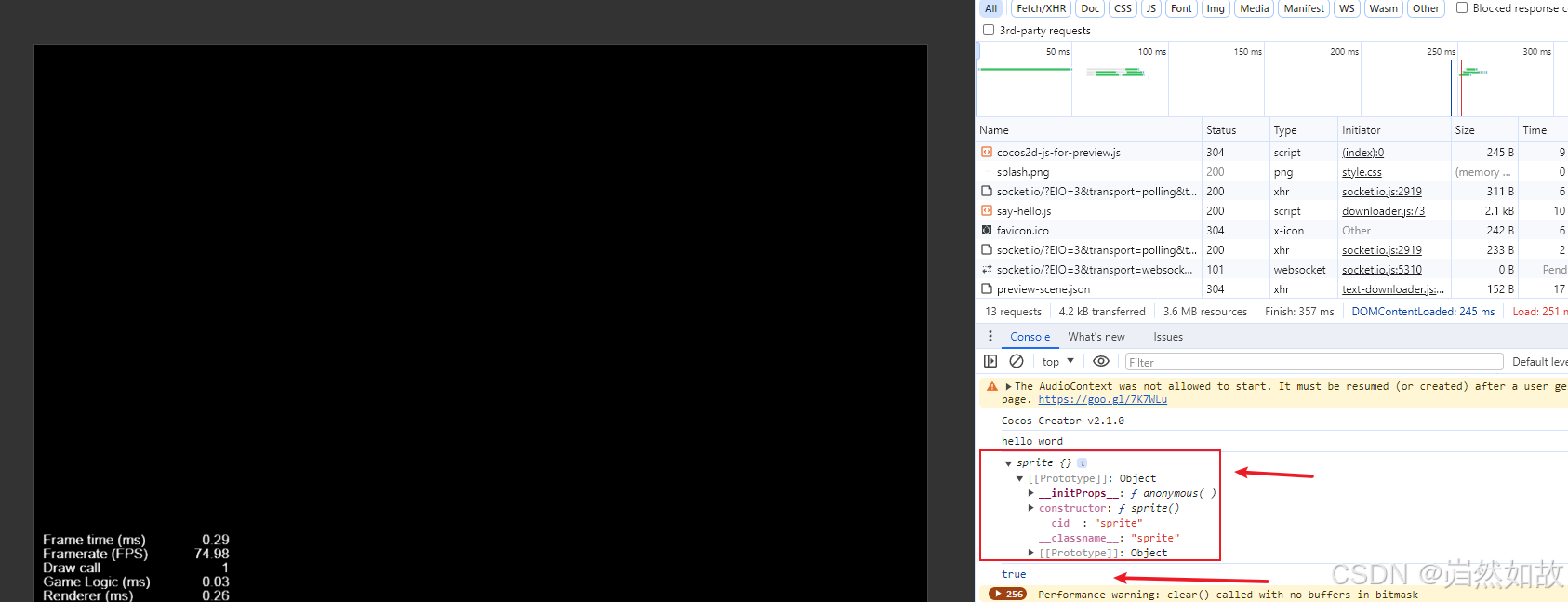Viewport: 1568px width, 602px height.
Task: Switch to the Console drawer tab
Action: click(1030, 337)
